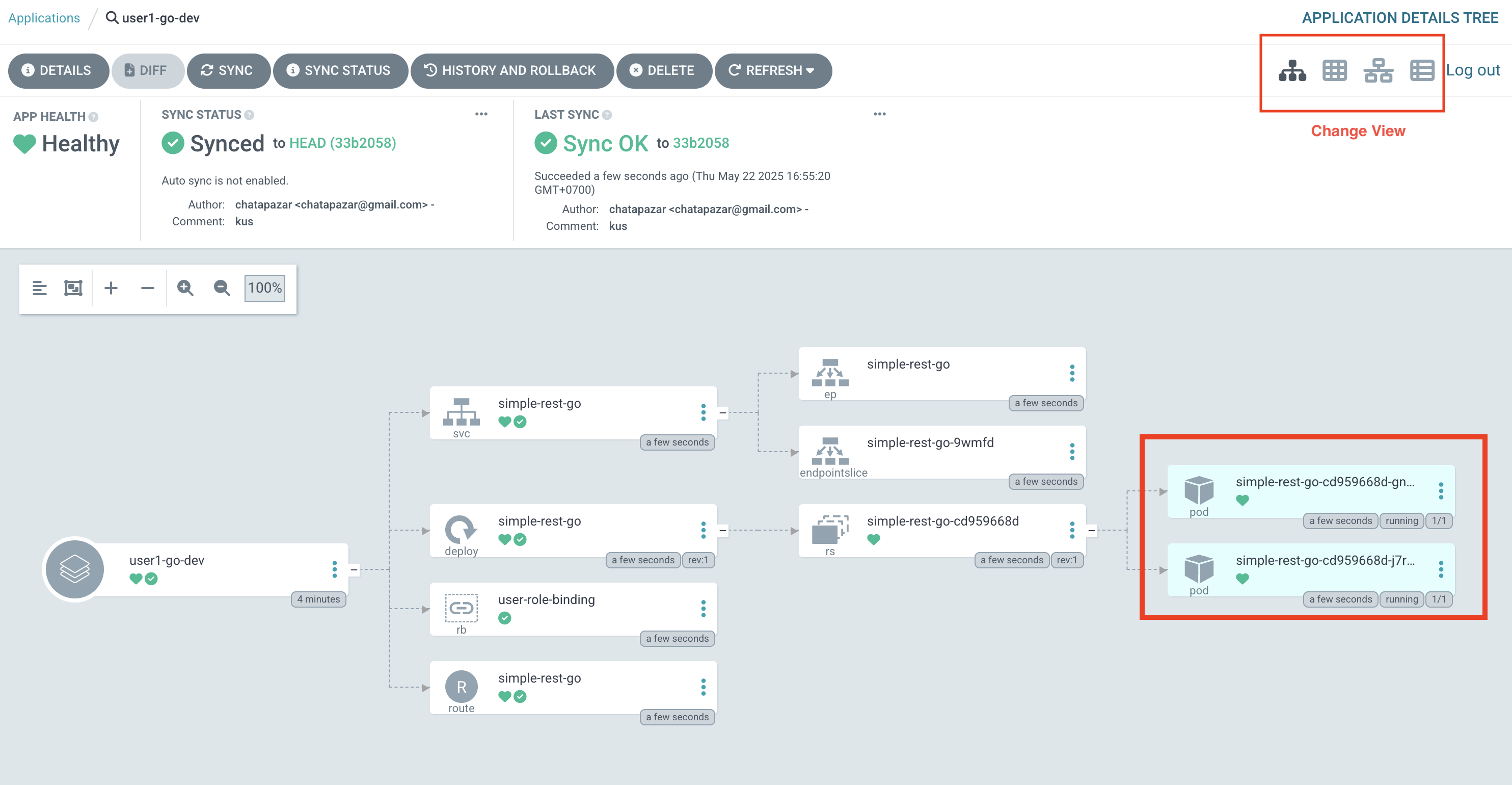Open the REFRESH dropdown button
This screenshot has height=785, width=1512.
click(x=773, y=70)
